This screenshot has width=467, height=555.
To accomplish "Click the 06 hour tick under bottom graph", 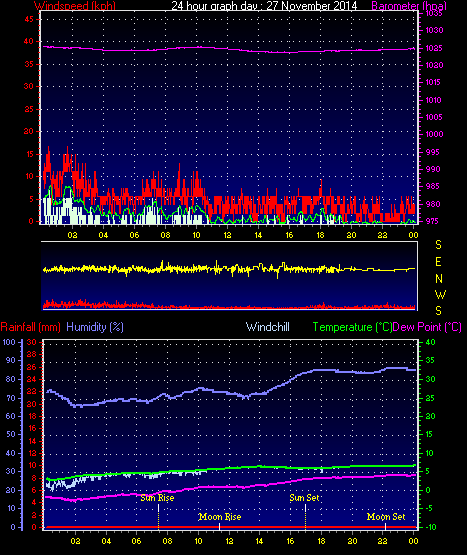I will [x=136, y=541].
